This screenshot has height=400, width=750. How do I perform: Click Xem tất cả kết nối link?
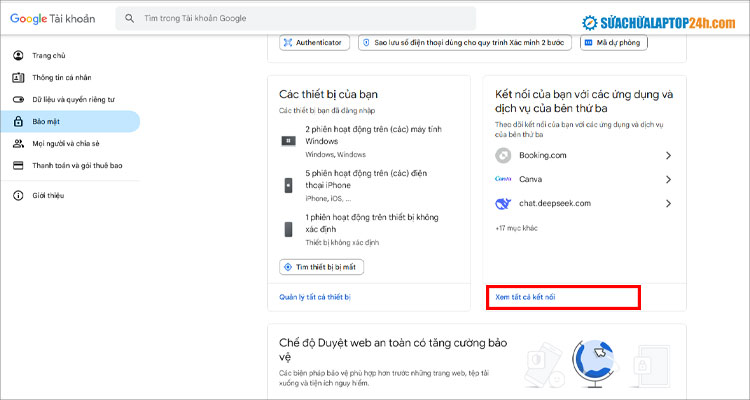(x=525, y=297)
